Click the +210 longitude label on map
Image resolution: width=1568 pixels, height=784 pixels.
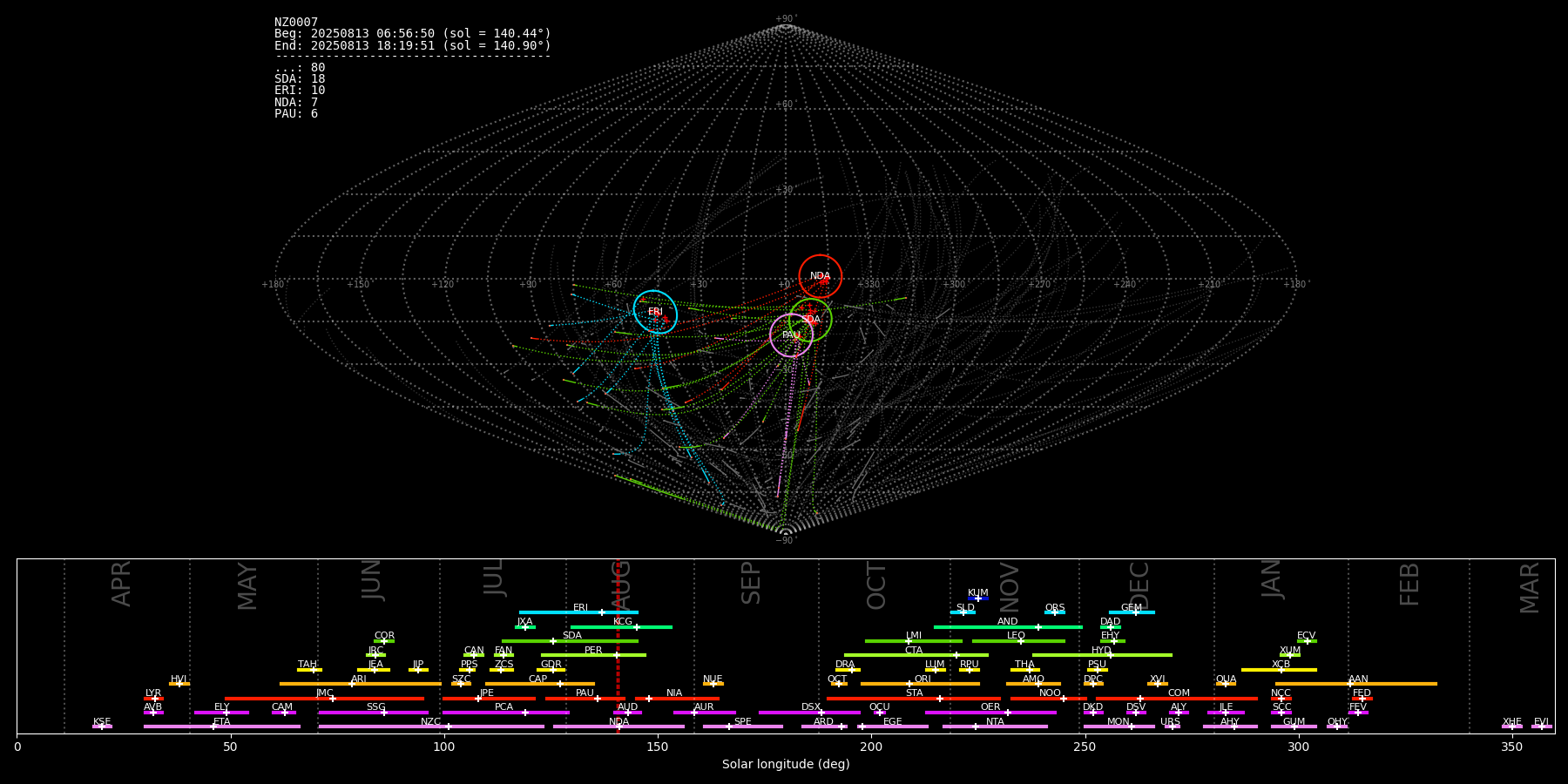click(1209, 284)
